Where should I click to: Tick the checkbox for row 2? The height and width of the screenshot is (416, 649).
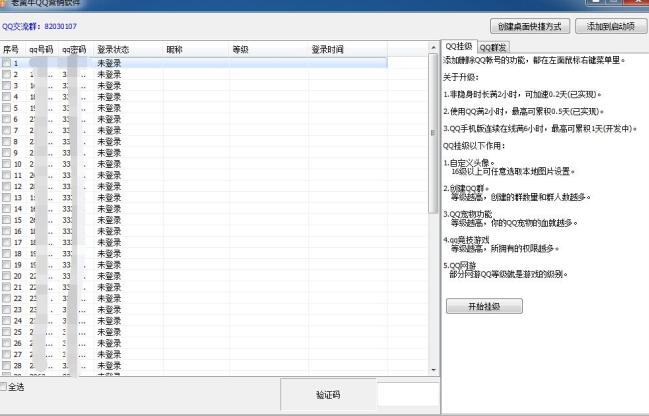(x=7, y=74)
